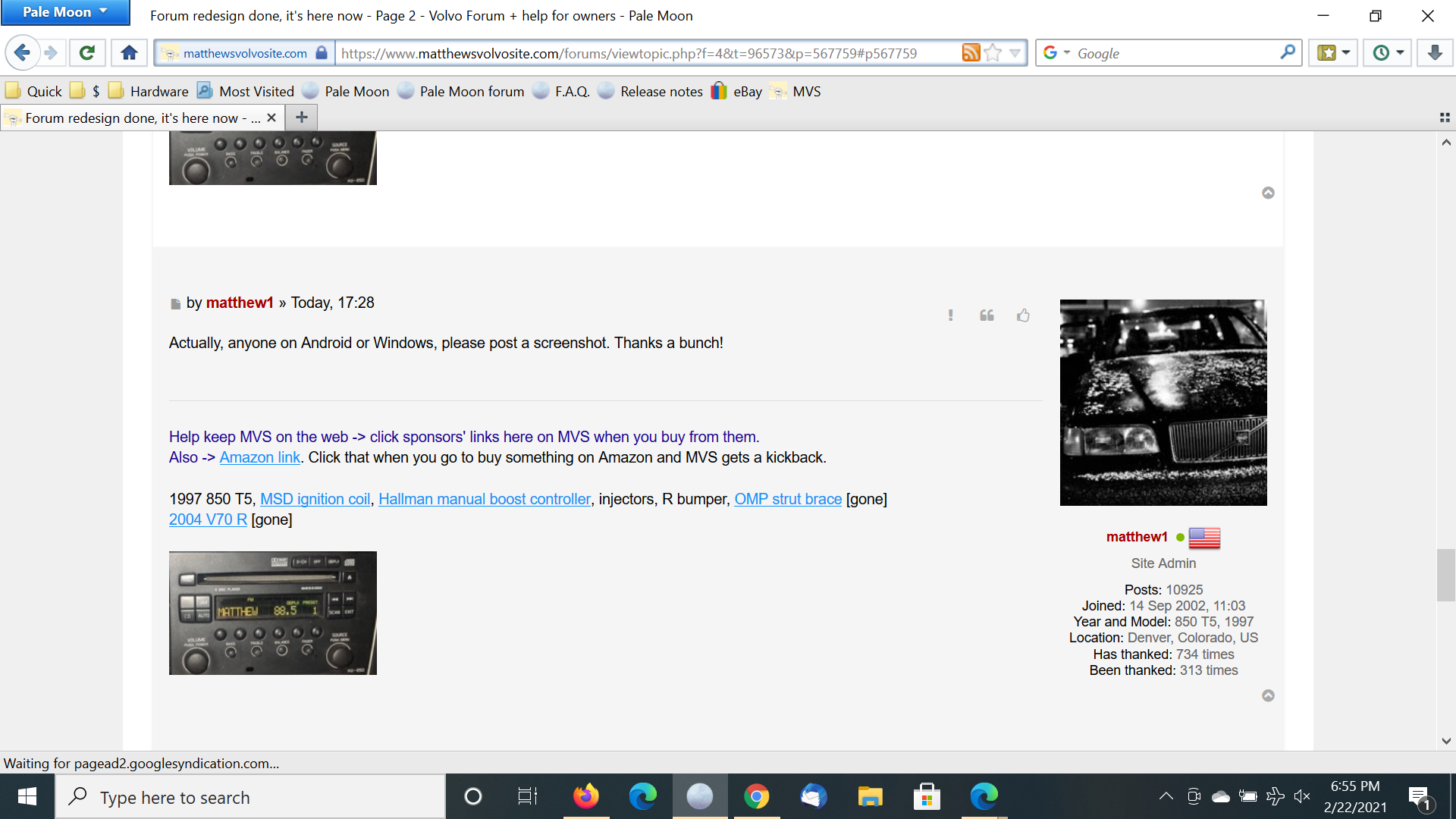Open Chrome from the Windows taskbar
Viewport: 1456px width, 819px height.
pos(756,796)
